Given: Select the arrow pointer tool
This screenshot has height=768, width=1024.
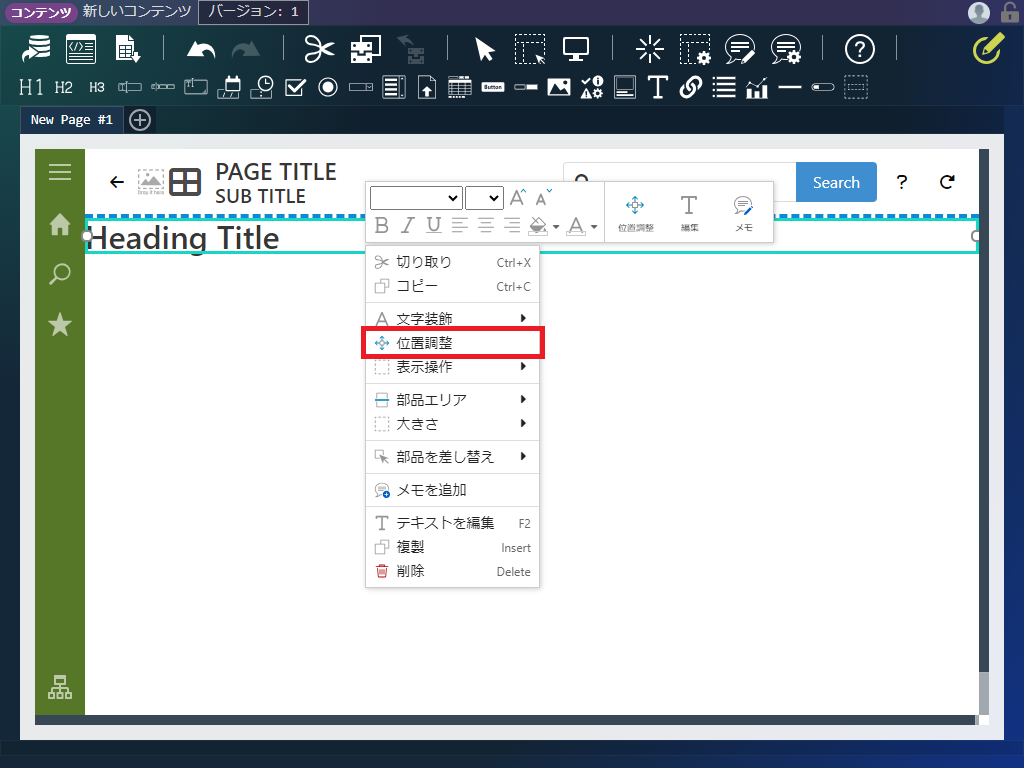Looking at the screenshot, I should (x=485, y=49).
